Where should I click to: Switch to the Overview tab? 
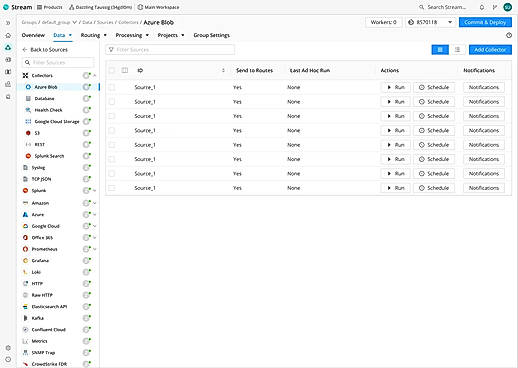click(x=33, y=35)
